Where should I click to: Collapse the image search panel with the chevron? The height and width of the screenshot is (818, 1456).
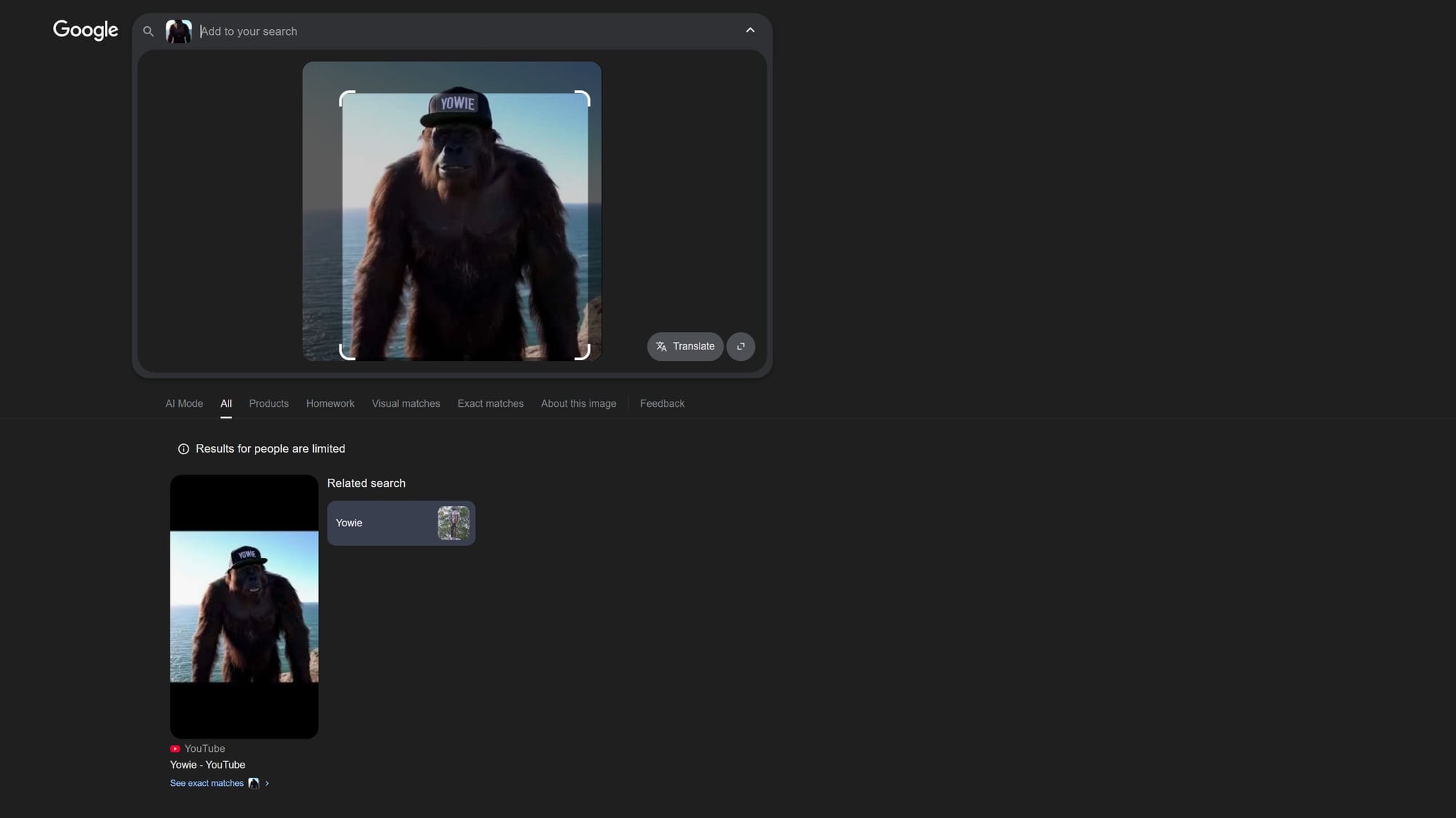(x=750, y=30)
